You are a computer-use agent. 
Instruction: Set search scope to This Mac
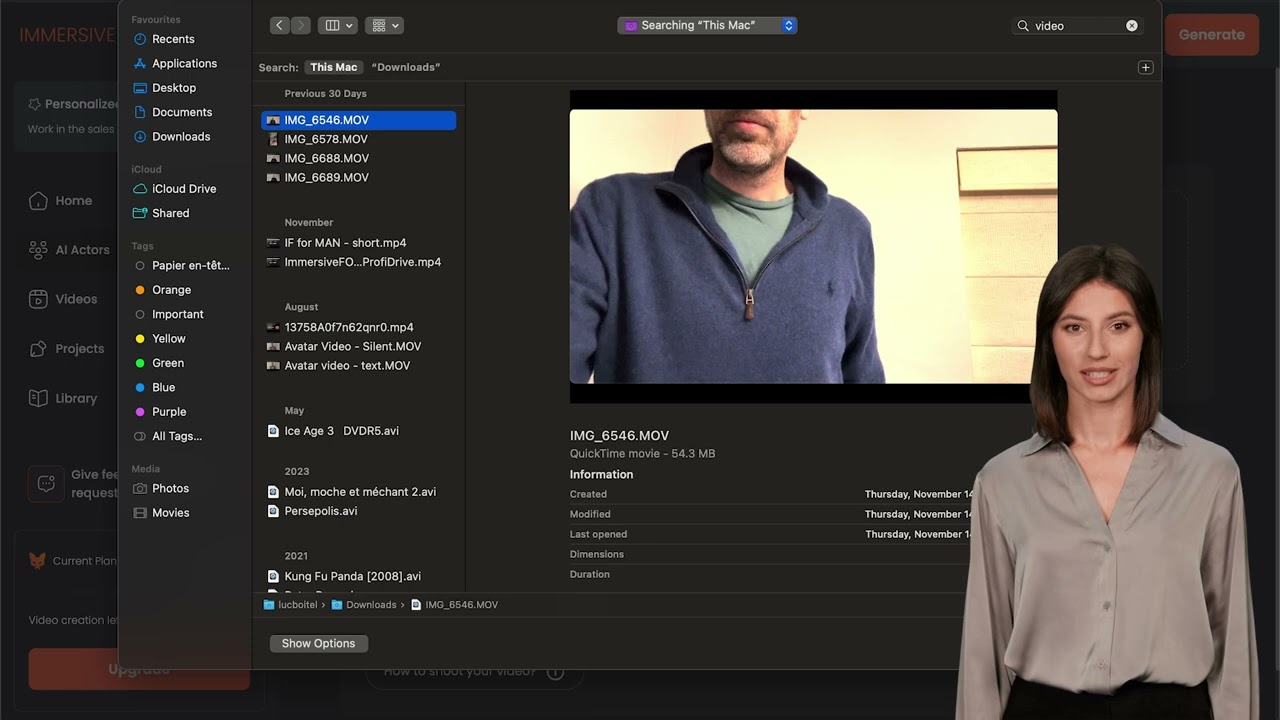pos(333,67)
